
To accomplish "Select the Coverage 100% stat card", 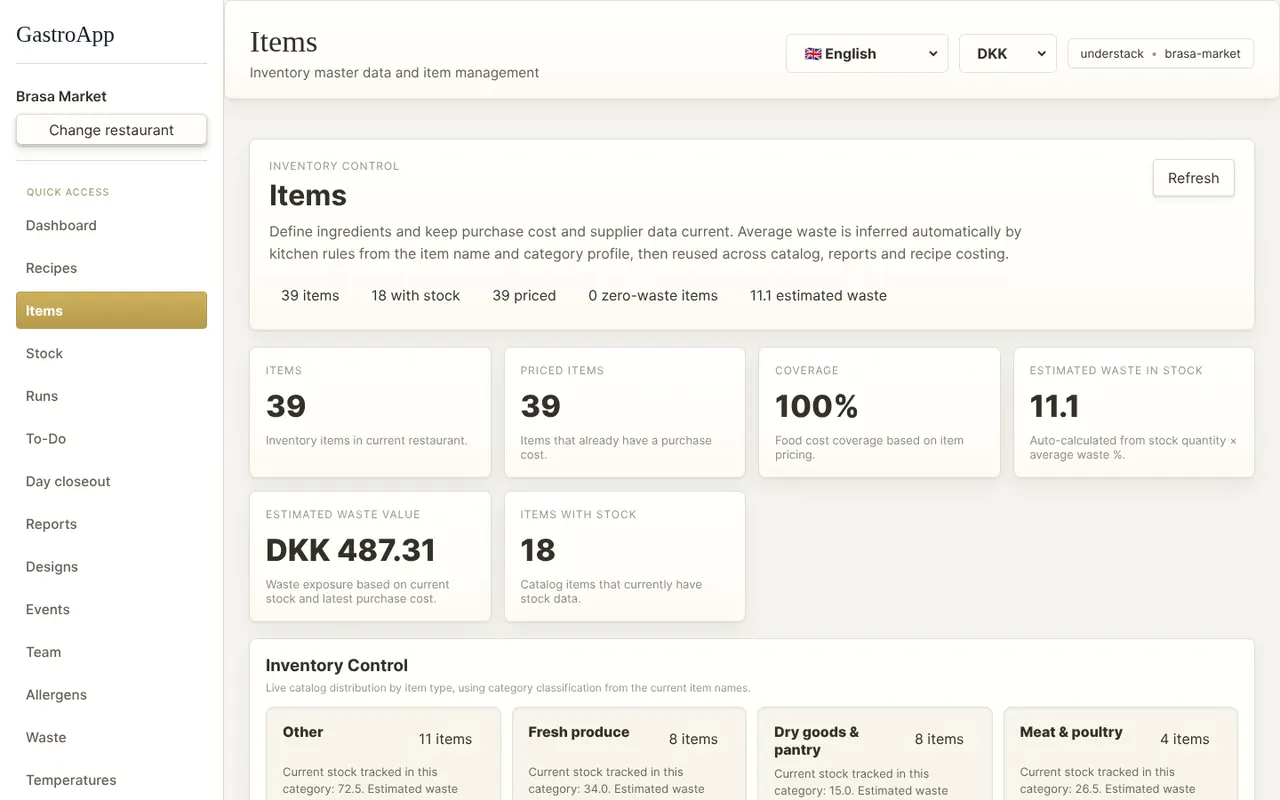I will pos(879,412).
